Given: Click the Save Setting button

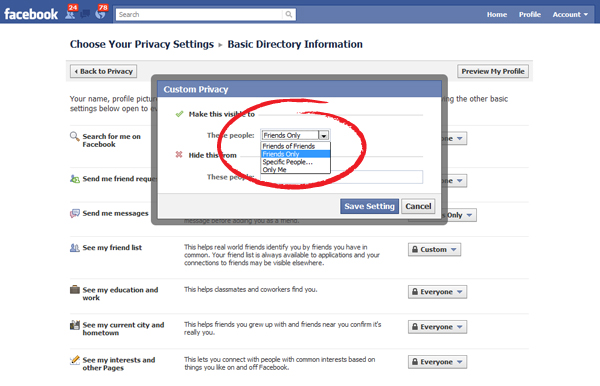Looking at the screenshot, I should (369, 206).
